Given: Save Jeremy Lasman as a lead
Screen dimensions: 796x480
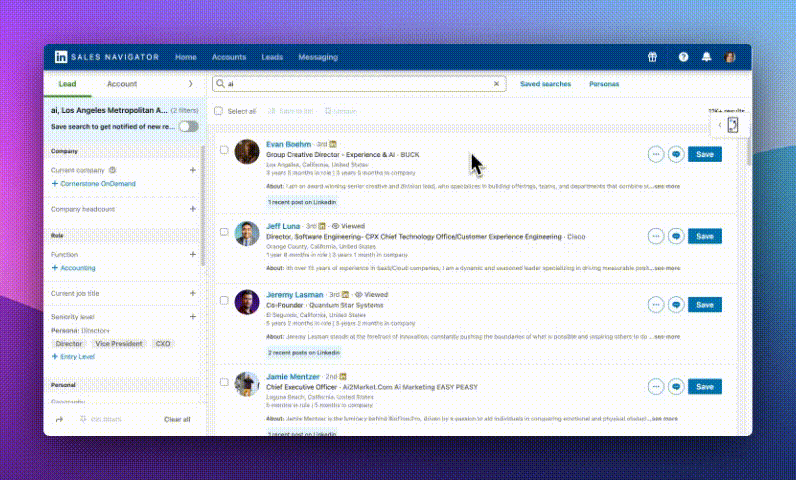Looking at the screenshot, I should 705,304.
